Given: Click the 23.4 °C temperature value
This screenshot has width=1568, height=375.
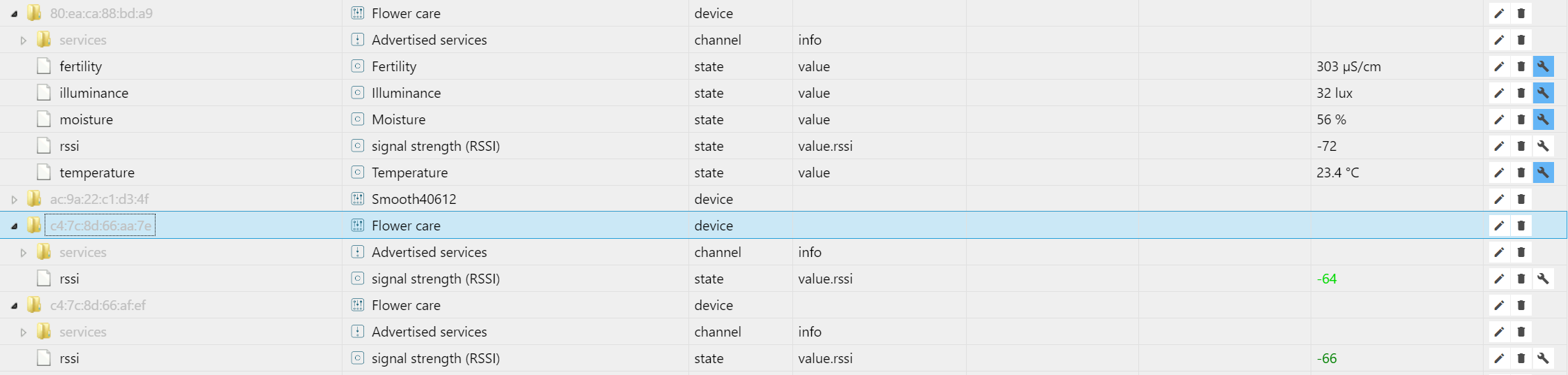Looking at the screenshot, I should pyautogui.click(x=1337, y=172).
